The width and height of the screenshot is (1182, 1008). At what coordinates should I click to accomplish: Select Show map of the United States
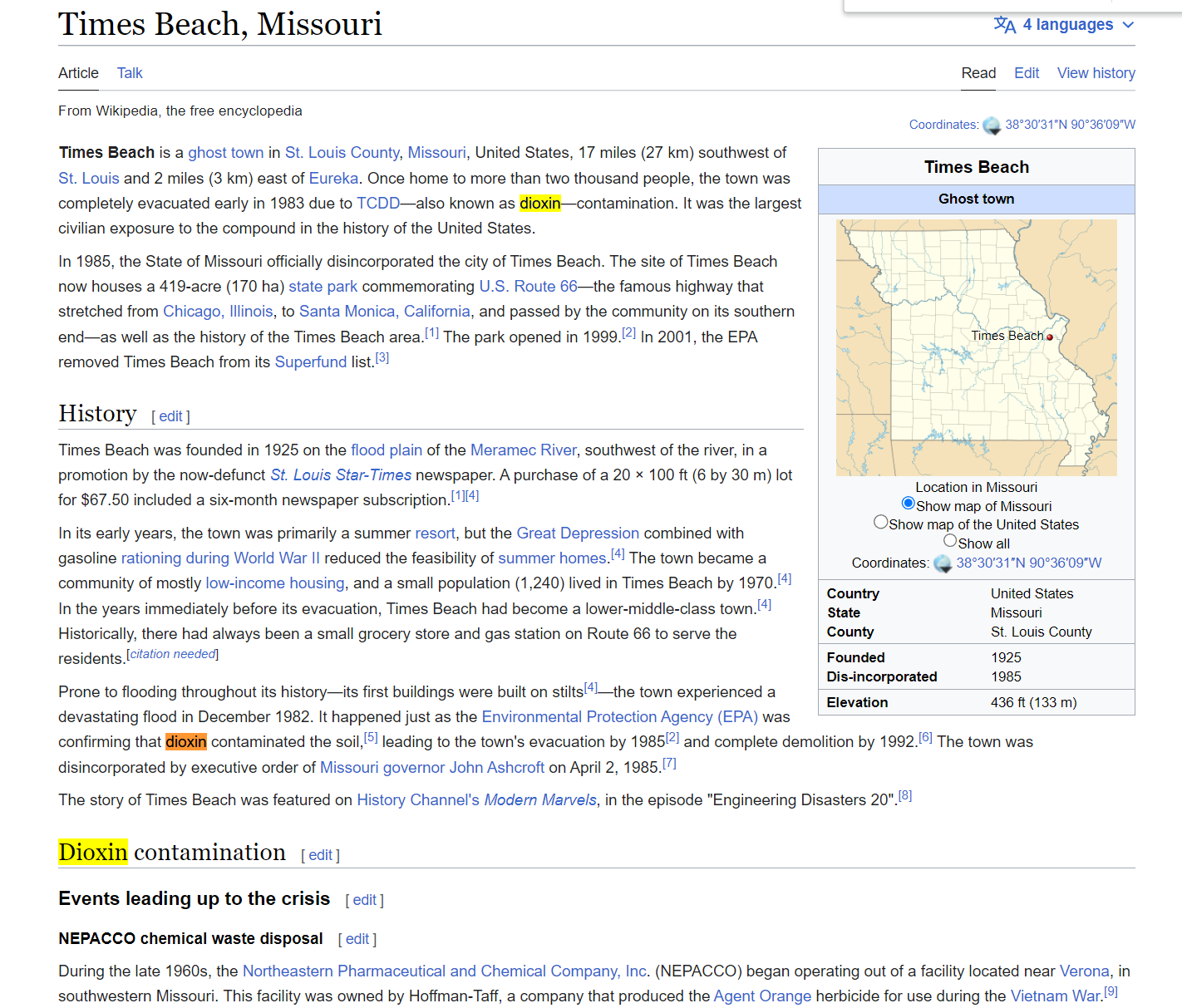point(880,522)
